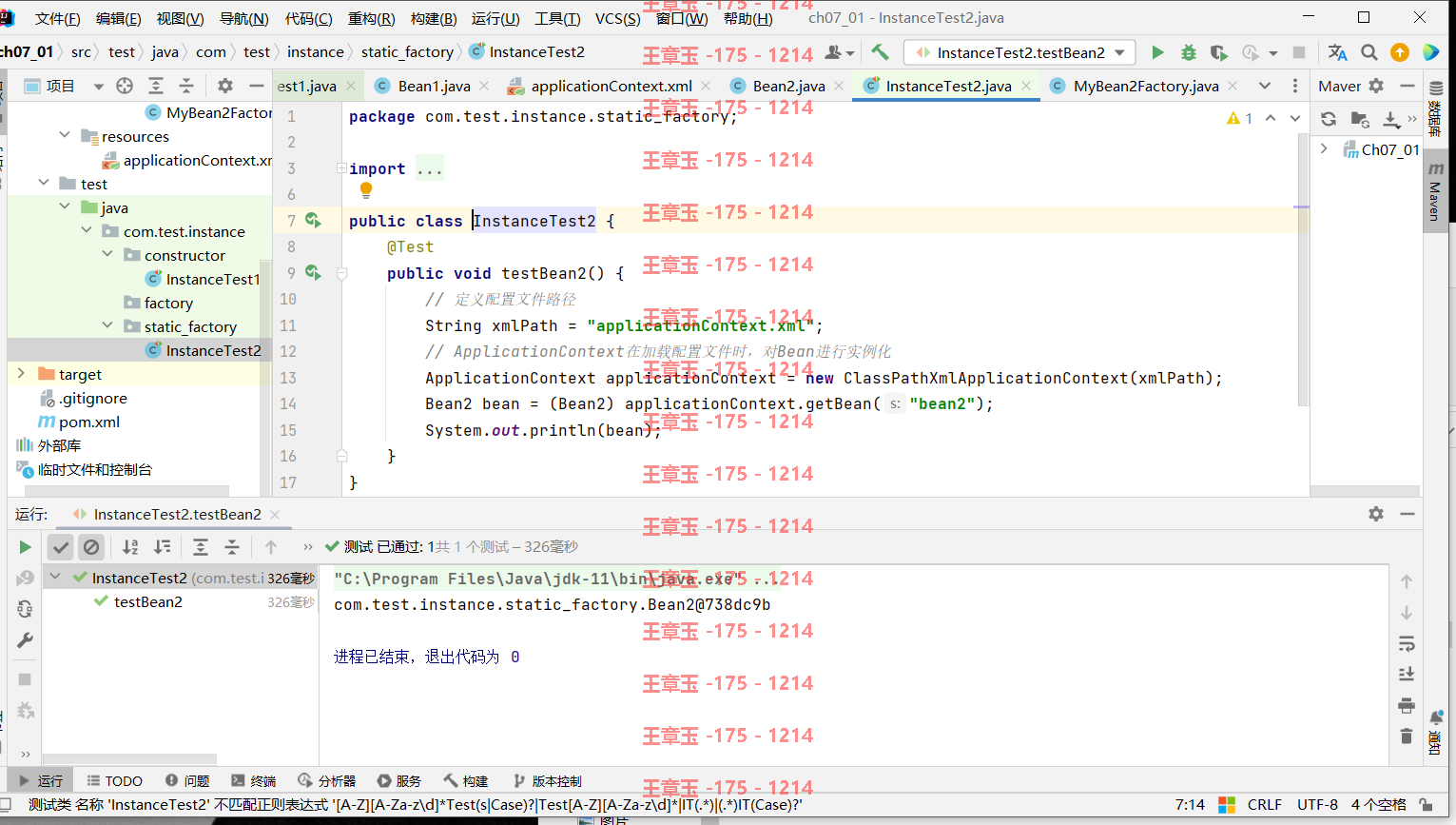Toggle scroll-to-end in the console
Viewport: 1456px width, 825px height.
1407,674
